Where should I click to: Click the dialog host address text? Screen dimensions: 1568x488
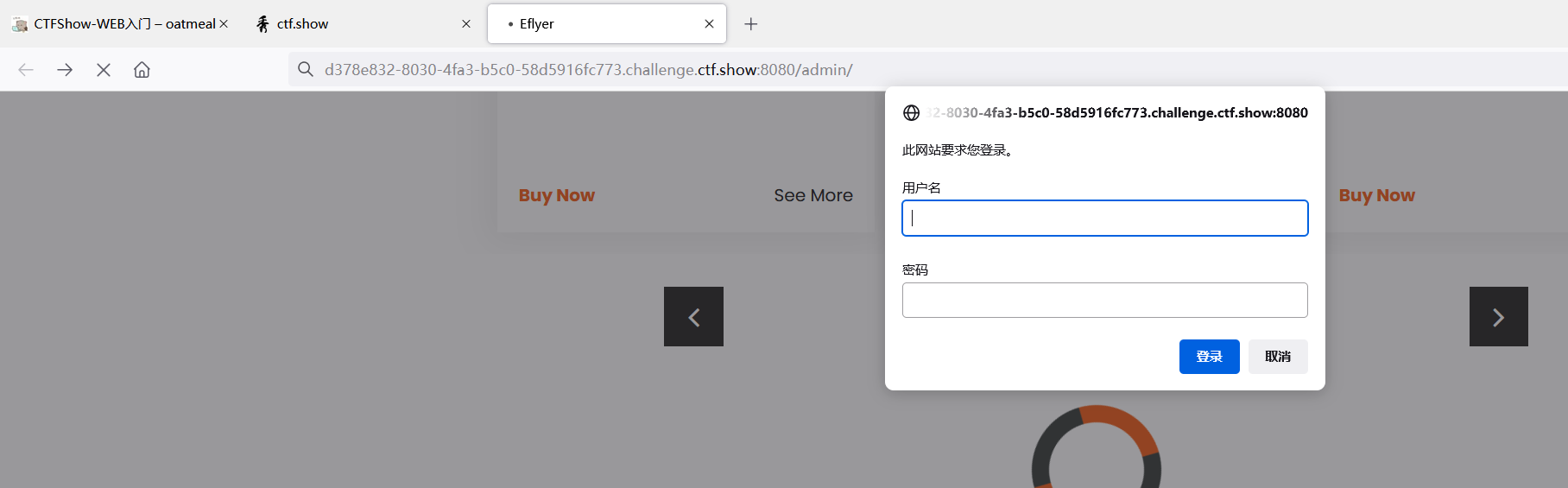pyautogui.click(x=1117, y=113)
